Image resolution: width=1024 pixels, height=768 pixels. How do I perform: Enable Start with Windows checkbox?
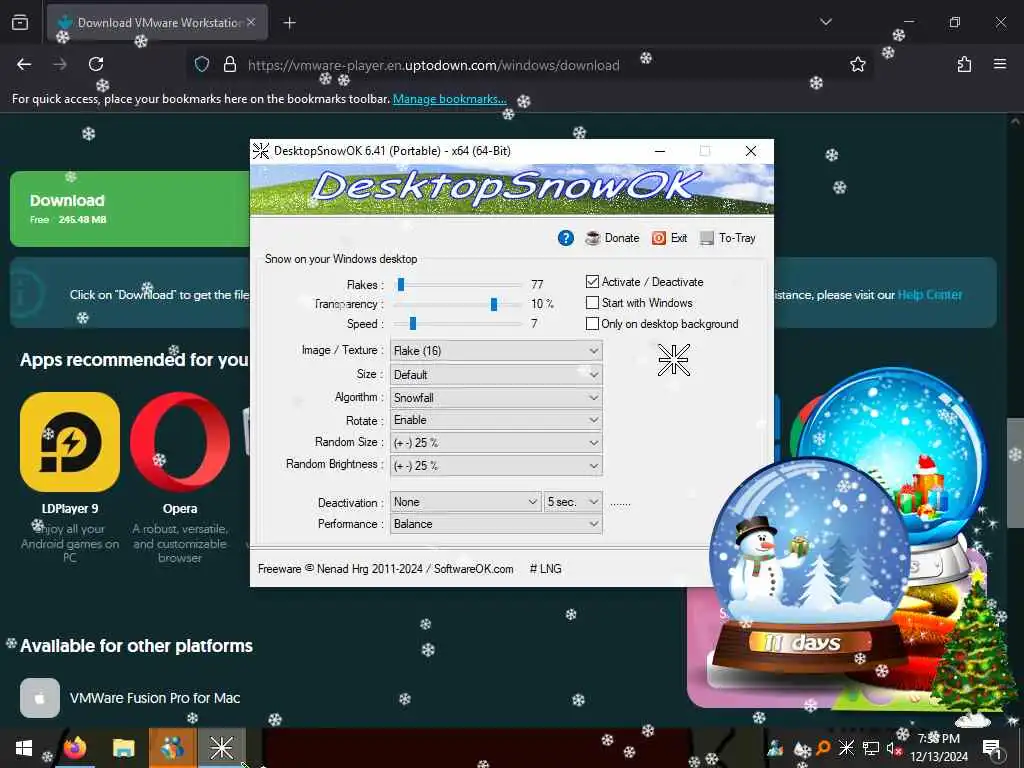click(592, 303)
